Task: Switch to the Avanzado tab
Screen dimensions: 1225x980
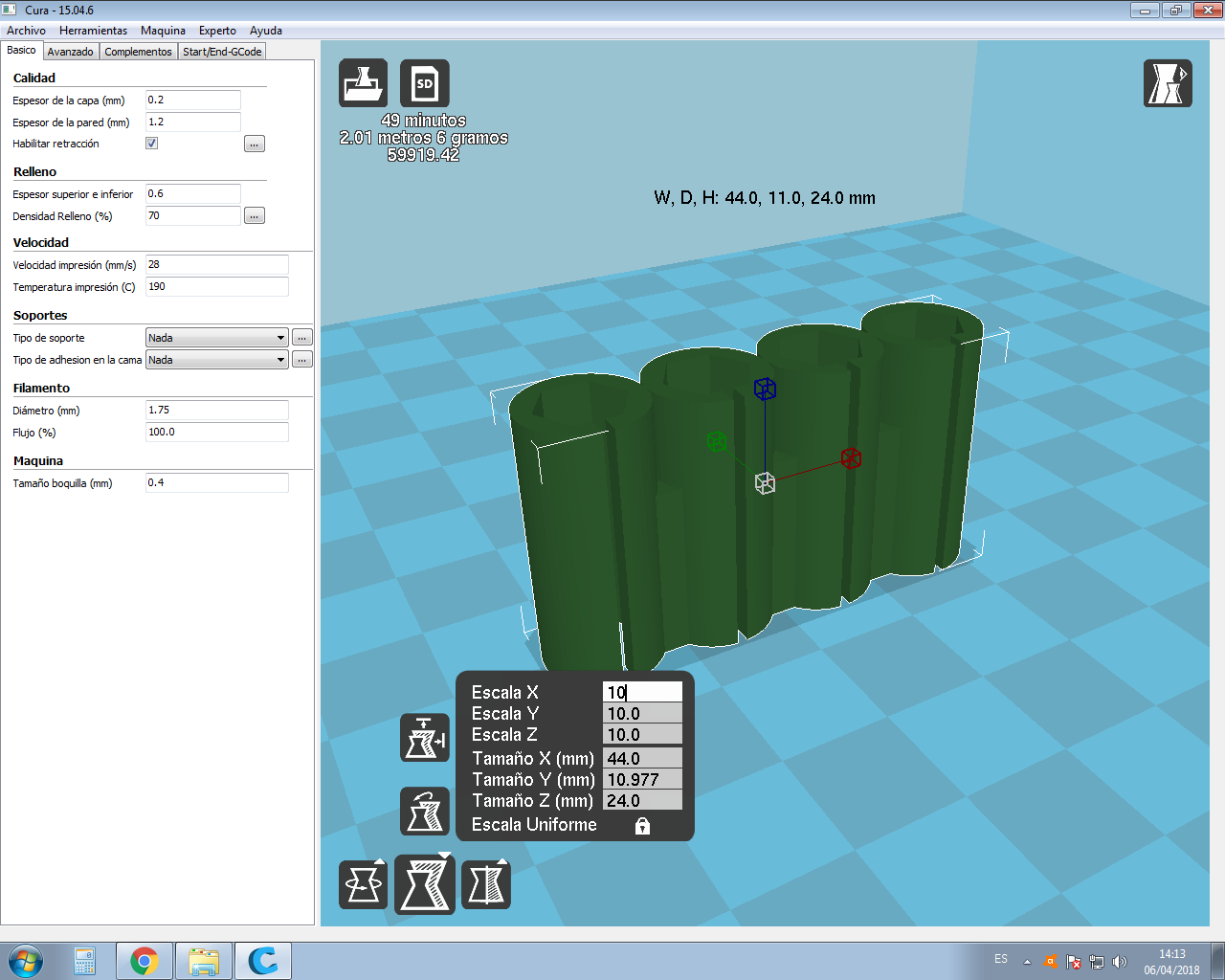Action: point(71,52)
